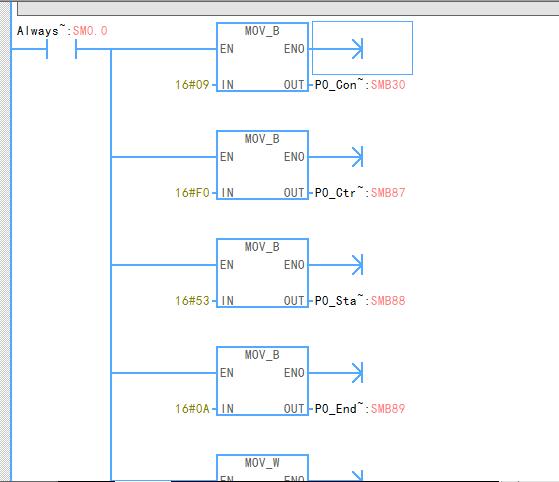The image size is (559, 482).
Task: Select the ENO output arrow of first MOV_B
Action: coord(357,49)
